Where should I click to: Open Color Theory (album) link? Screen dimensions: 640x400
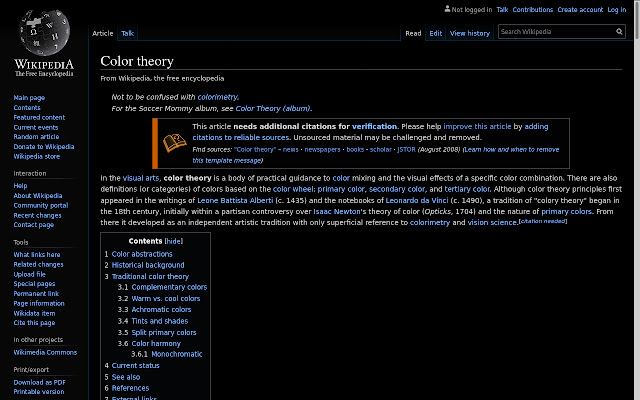(273, 109)
